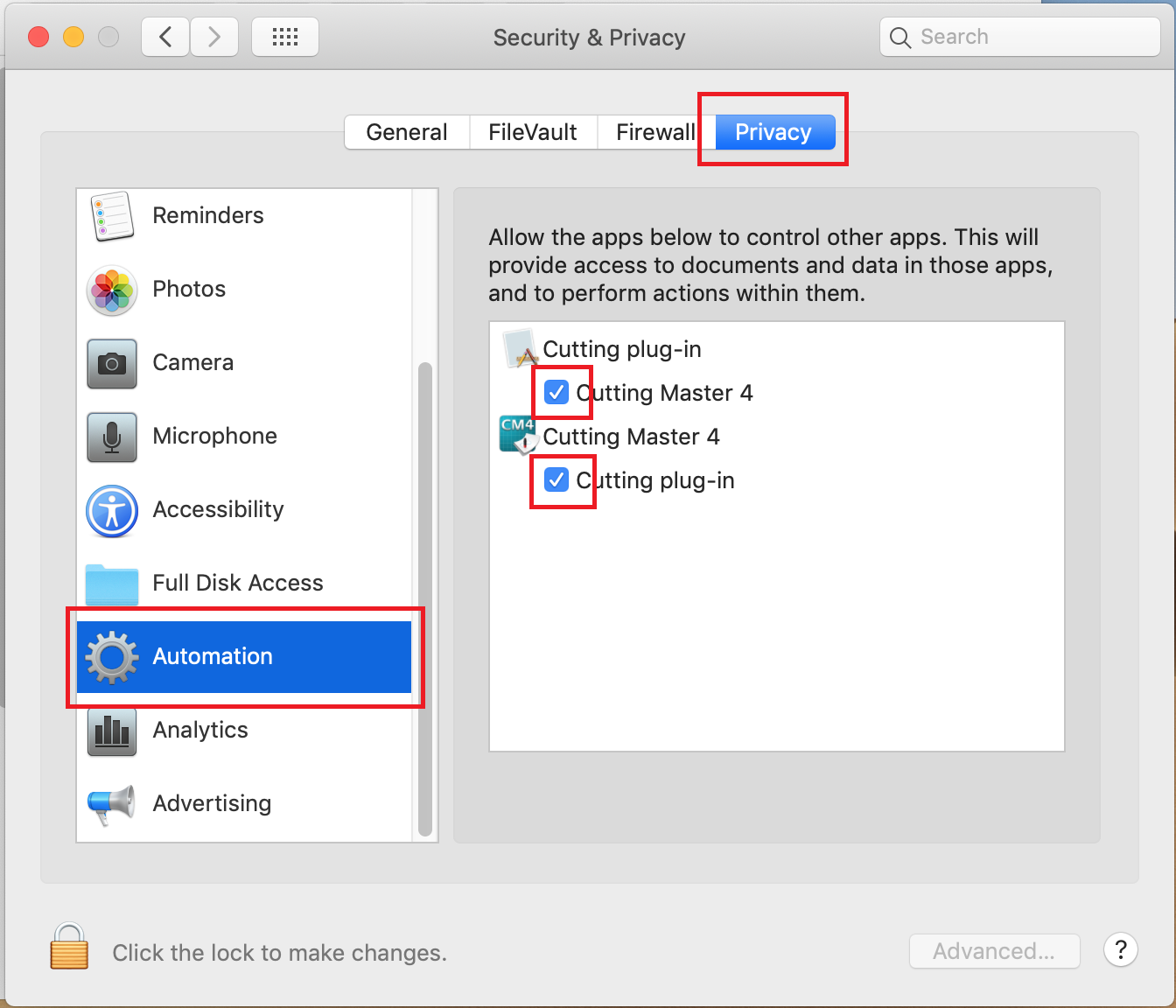Select the Microphone row label
This screenshot has height=1008, width=1176.
pyautogui.click(x=215, y=436)
